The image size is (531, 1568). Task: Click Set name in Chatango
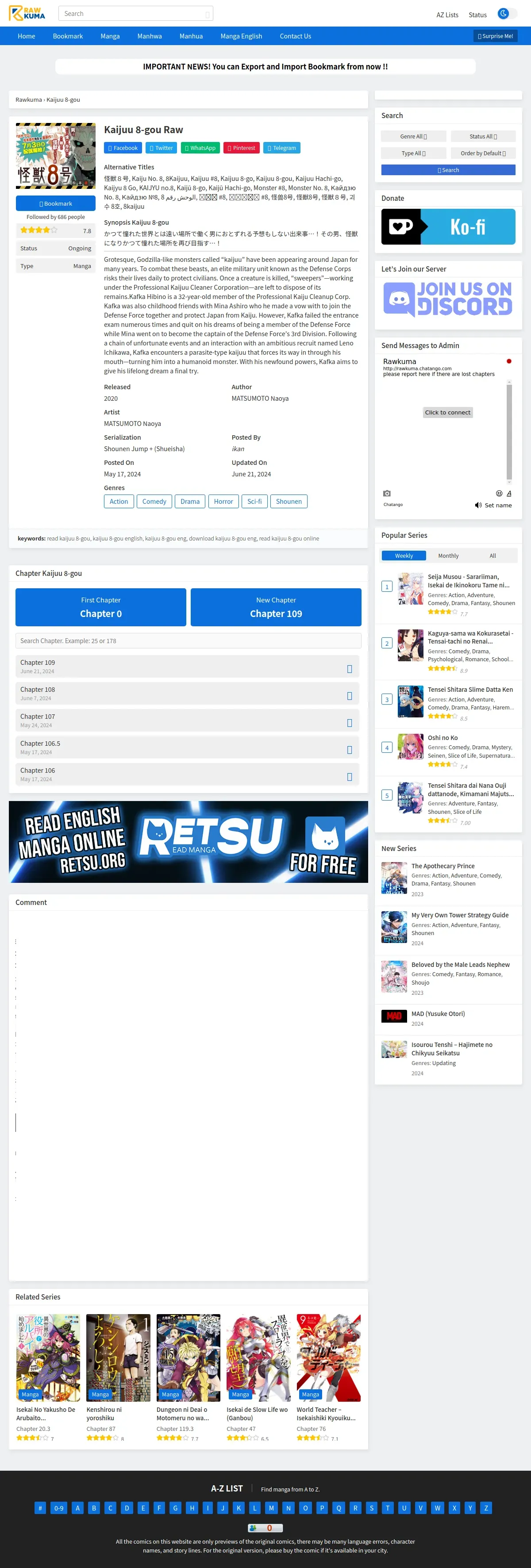498,505
